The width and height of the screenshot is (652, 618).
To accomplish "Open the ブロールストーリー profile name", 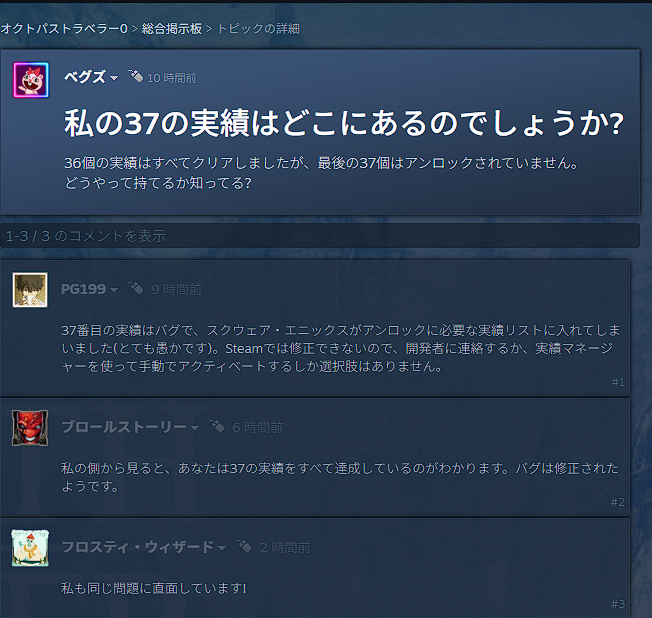I will click(124, 427).
